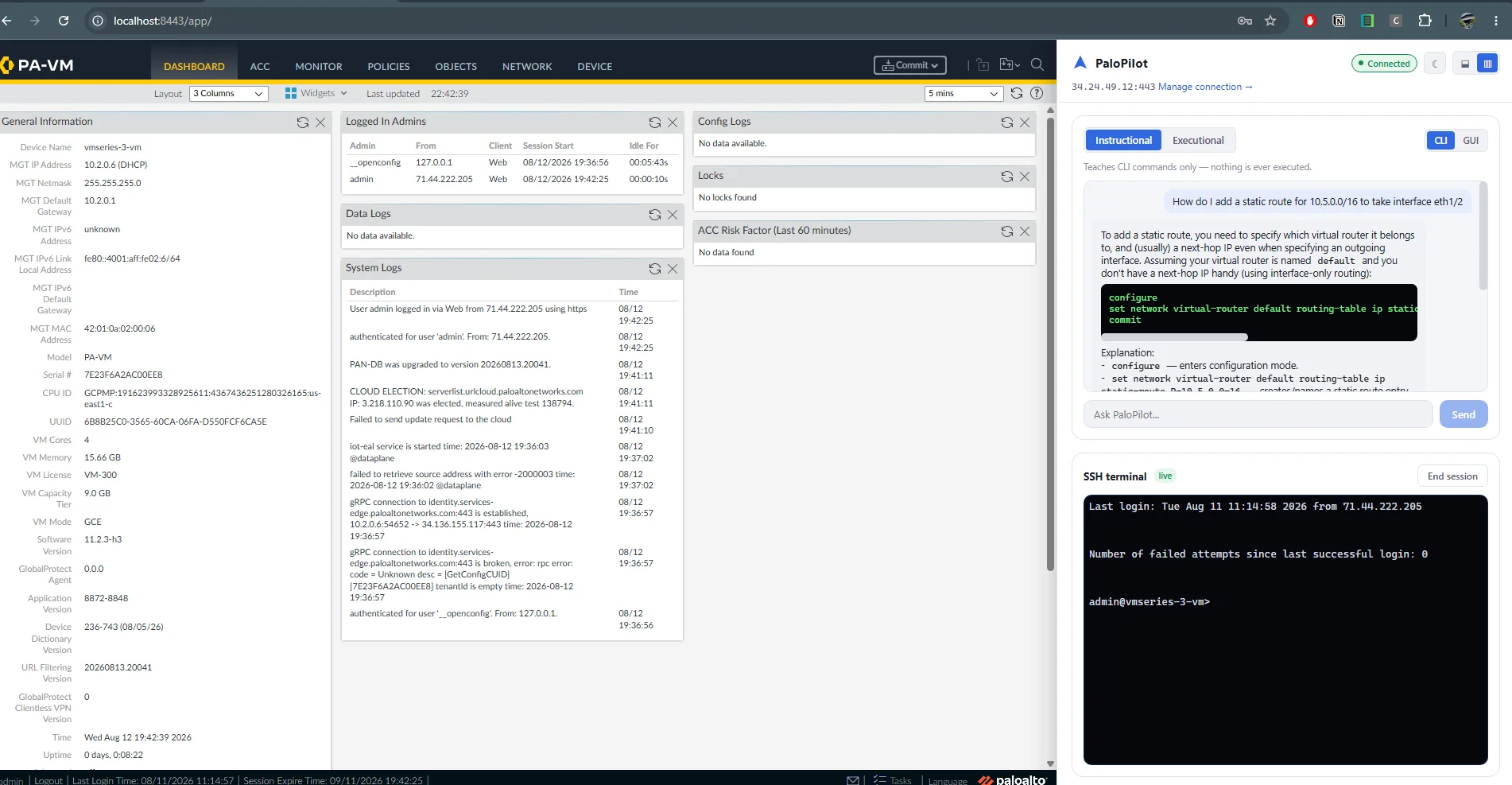Image resolution: width=1512 pixels, height=785 pixels.
Task: Toggle dark mode with the moon icon
Action: (1435, 64)
